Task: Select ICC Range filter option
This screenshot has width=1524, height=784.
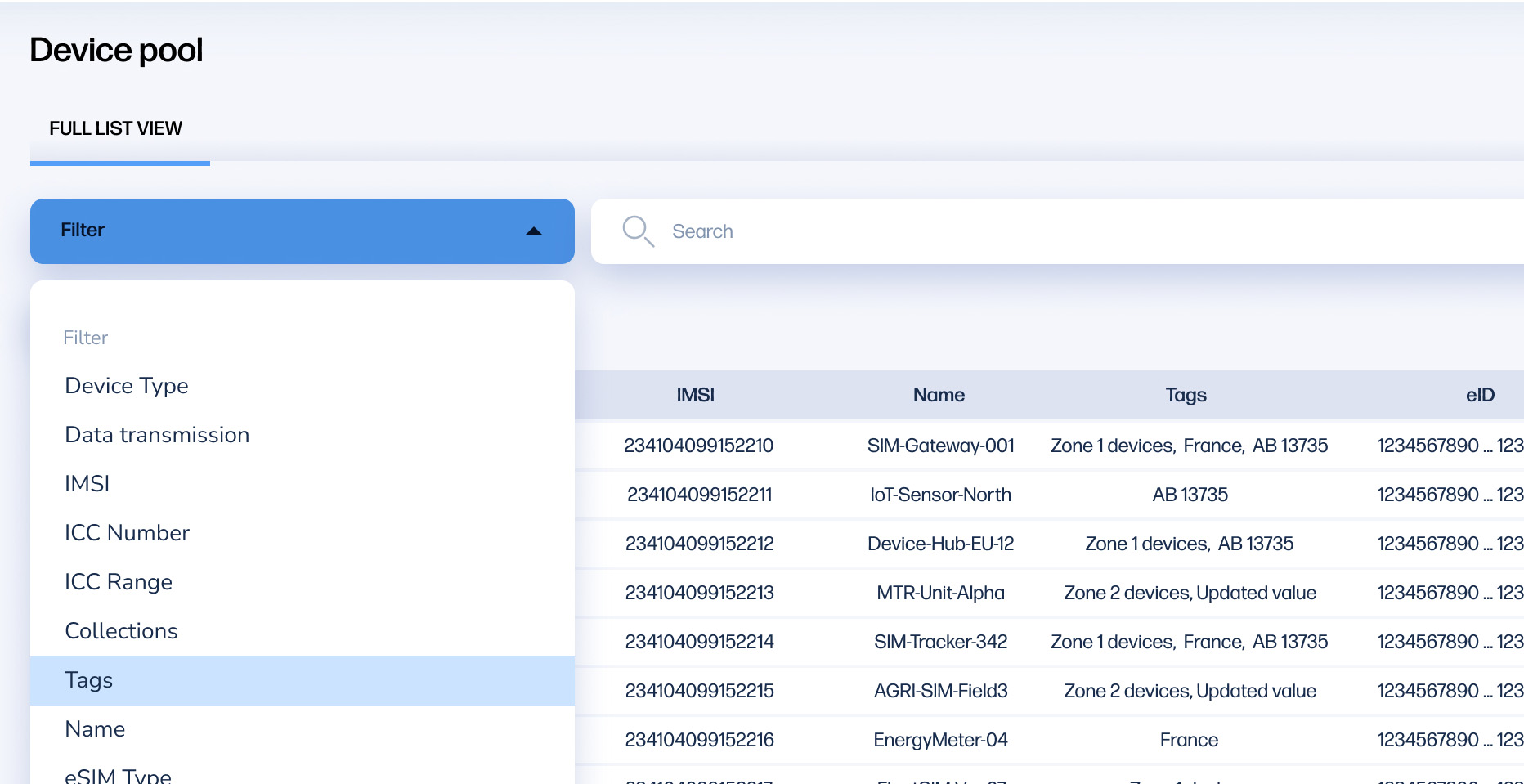Action: coord(119,582)
